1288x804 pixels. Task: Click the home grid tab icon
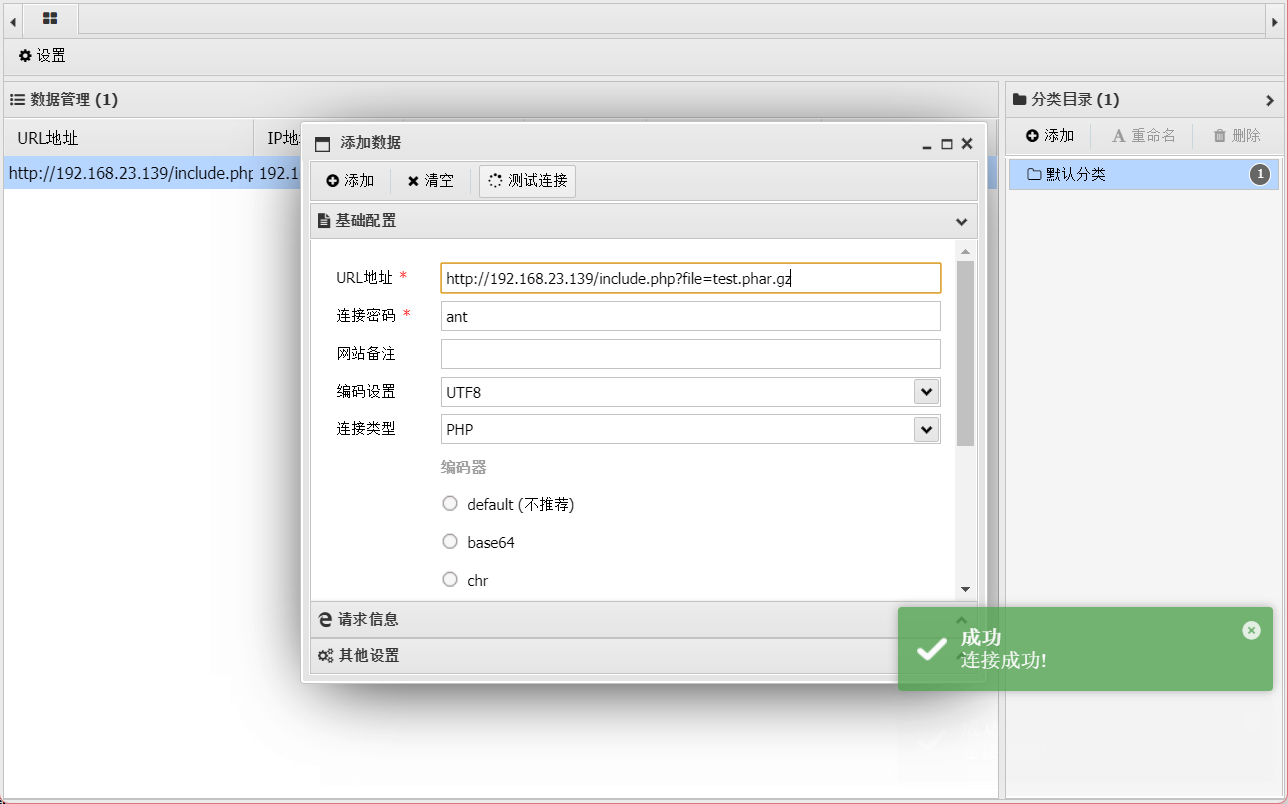[x=50, y=18]
